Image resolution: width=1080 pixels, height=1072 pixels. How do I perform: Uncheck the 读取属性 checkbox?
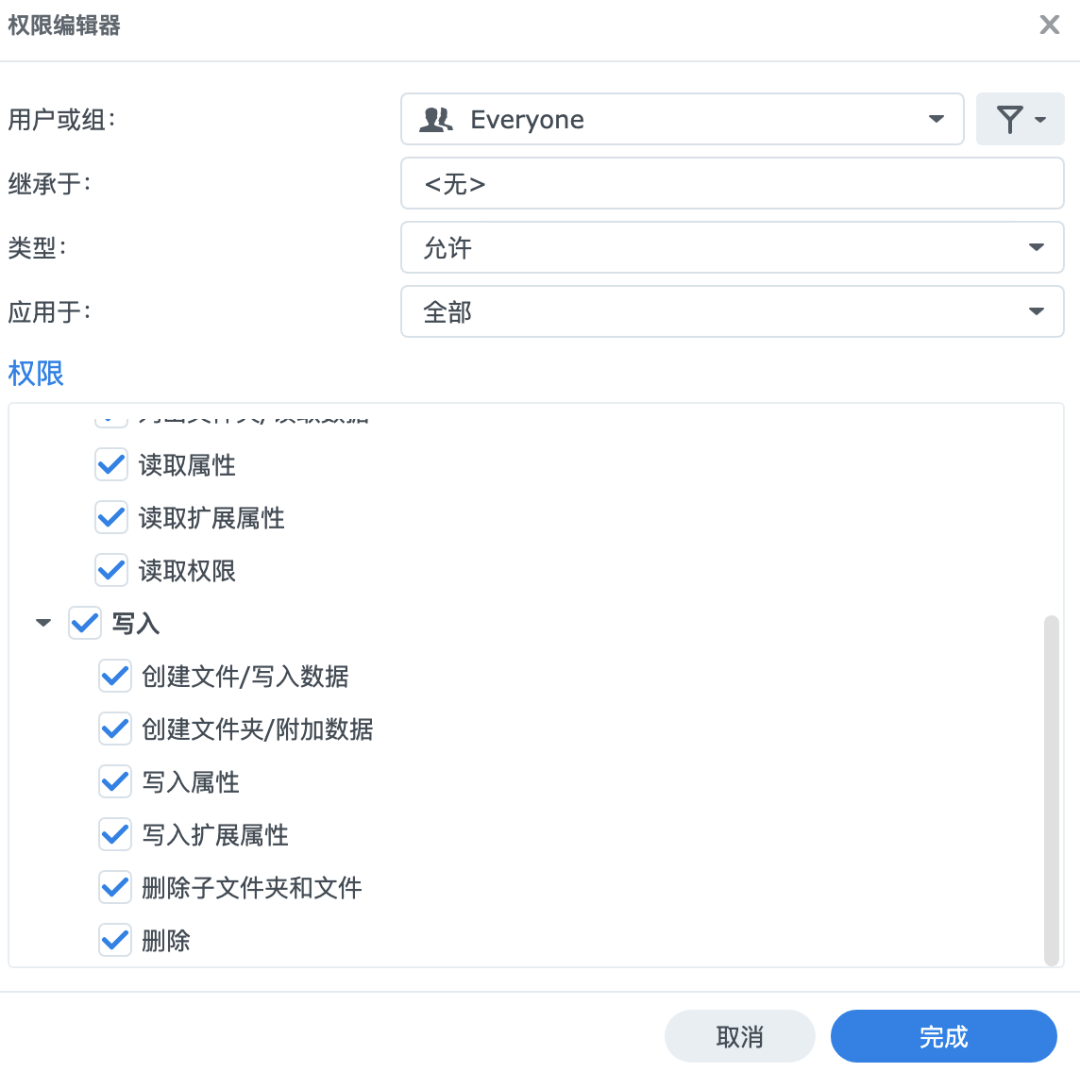click(x=111, y=465)
